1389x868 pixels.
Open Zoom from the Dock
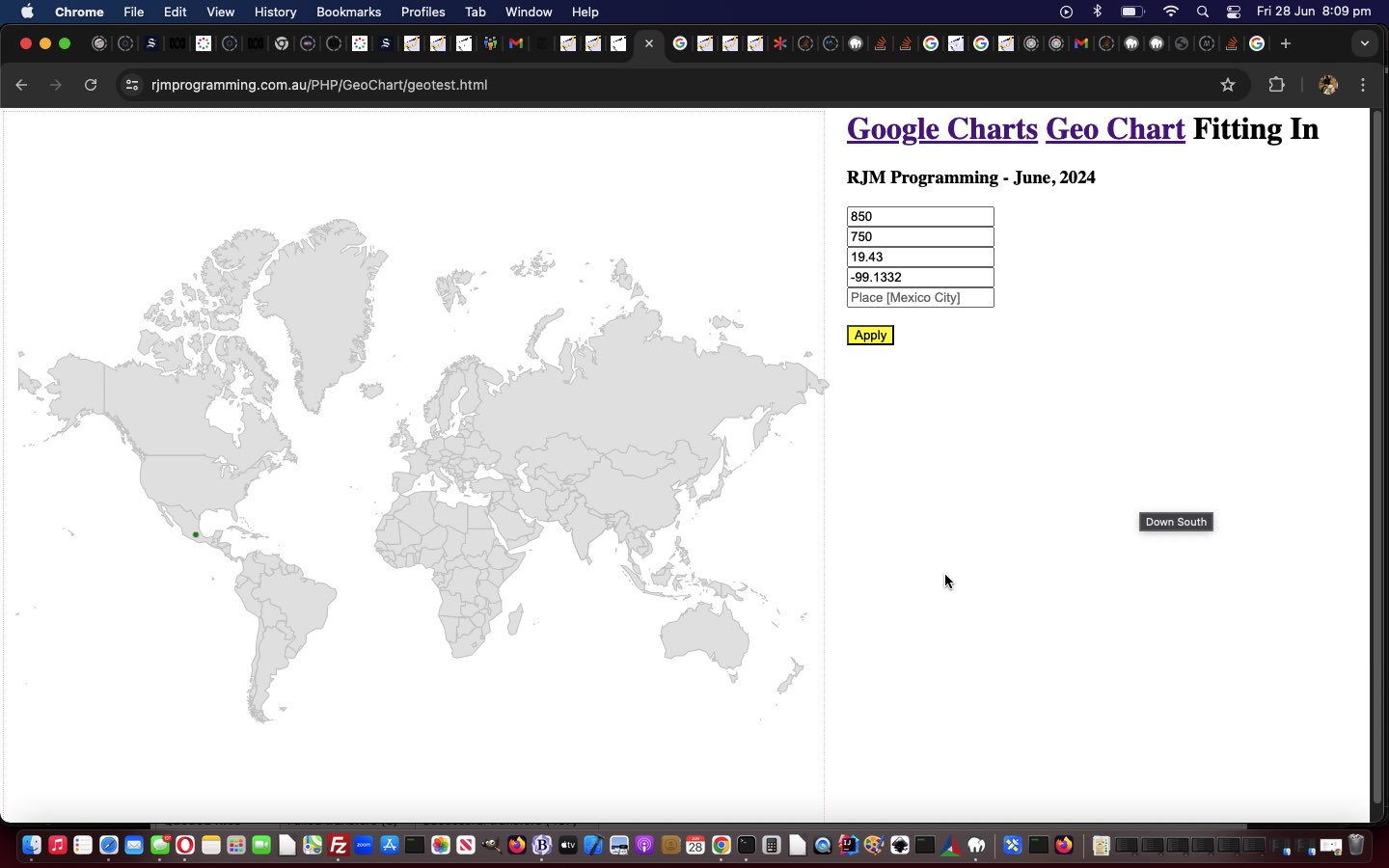(x=364, y=846)
